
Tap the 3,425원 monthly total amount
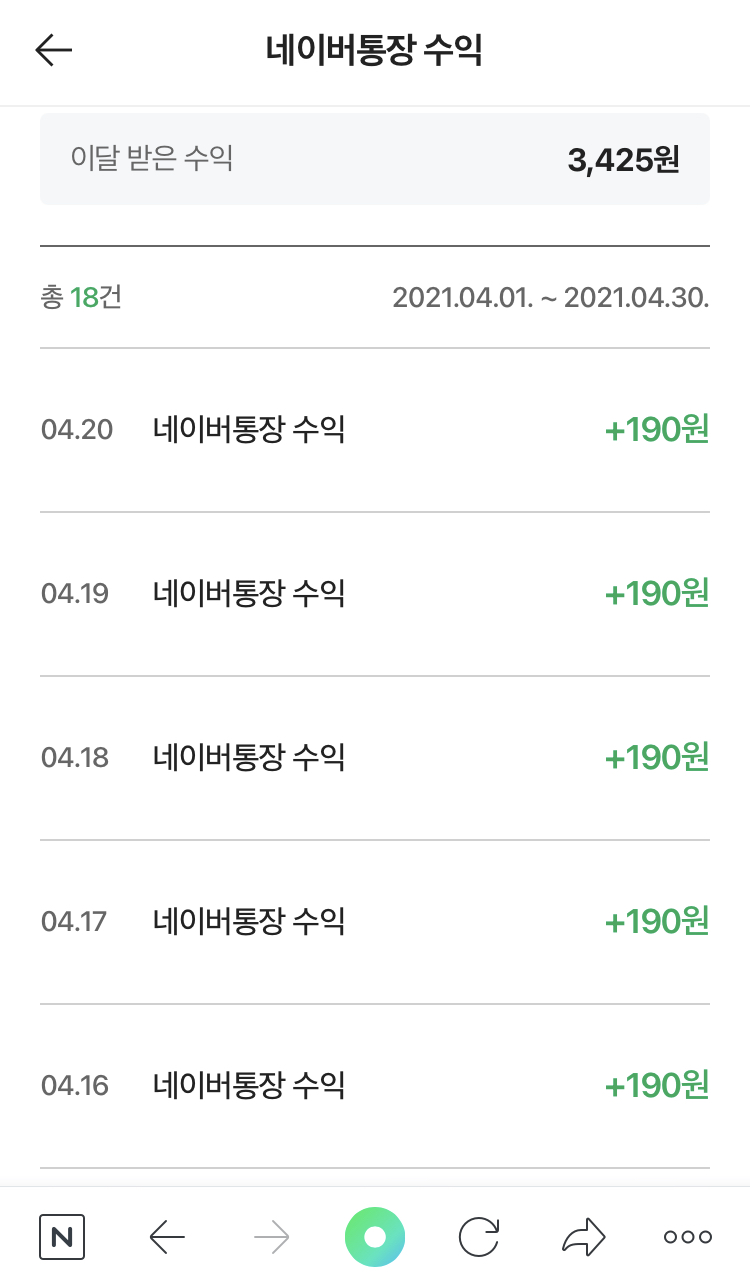[623, 160]
